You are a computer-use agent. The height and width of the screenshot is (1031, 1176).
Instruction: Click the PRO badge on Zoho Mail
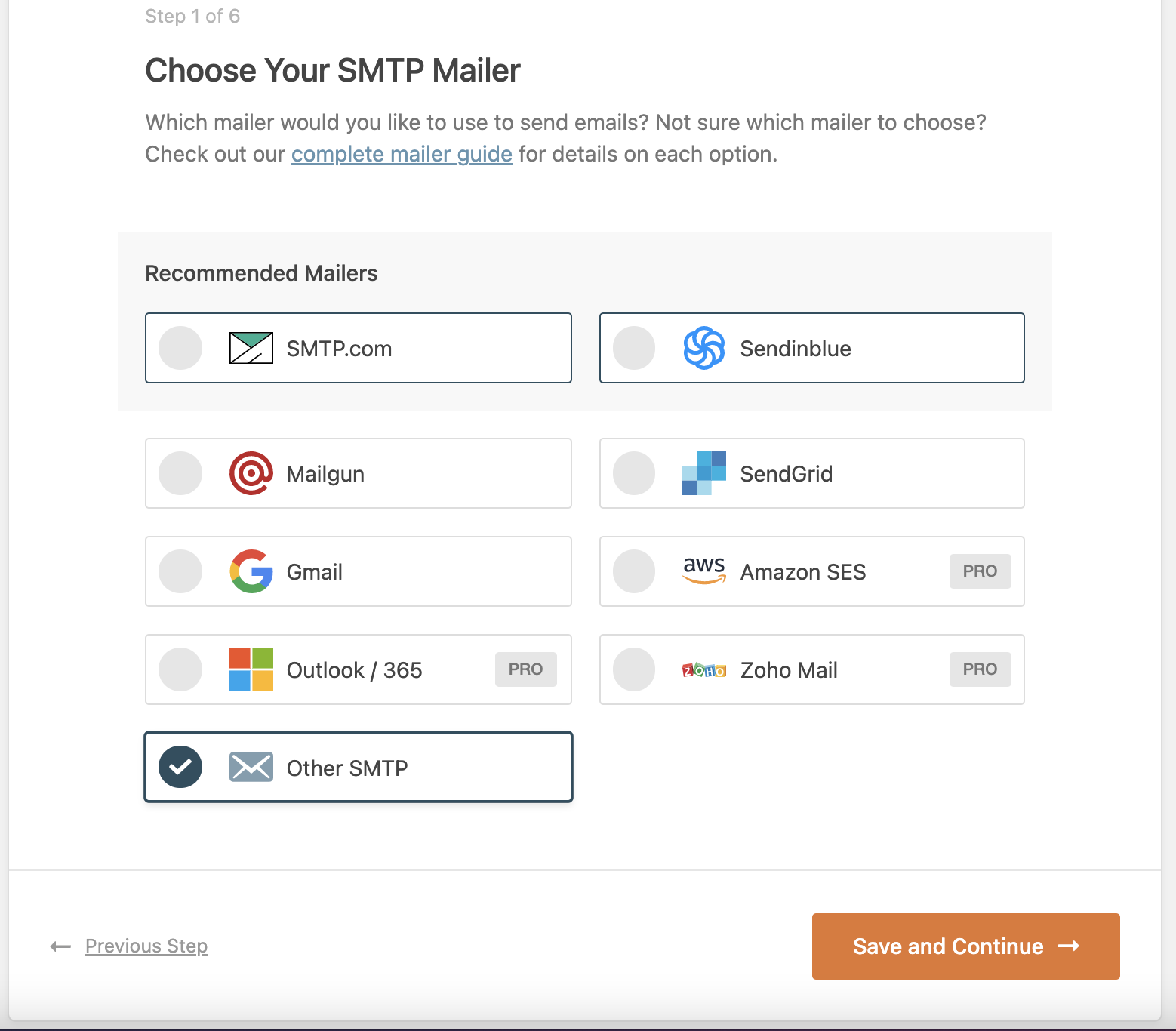coord(980,669)
